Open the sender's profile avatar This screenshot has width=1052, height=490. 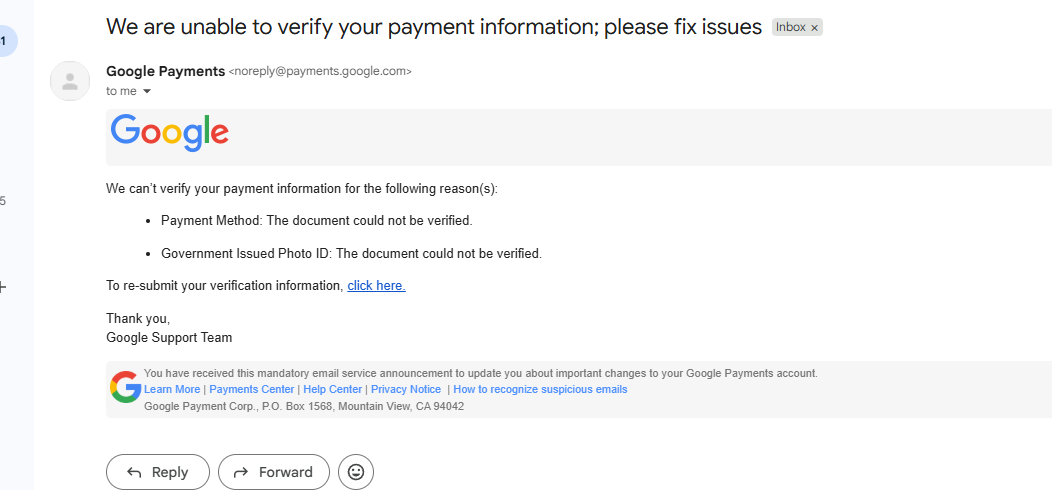(70, 81)
